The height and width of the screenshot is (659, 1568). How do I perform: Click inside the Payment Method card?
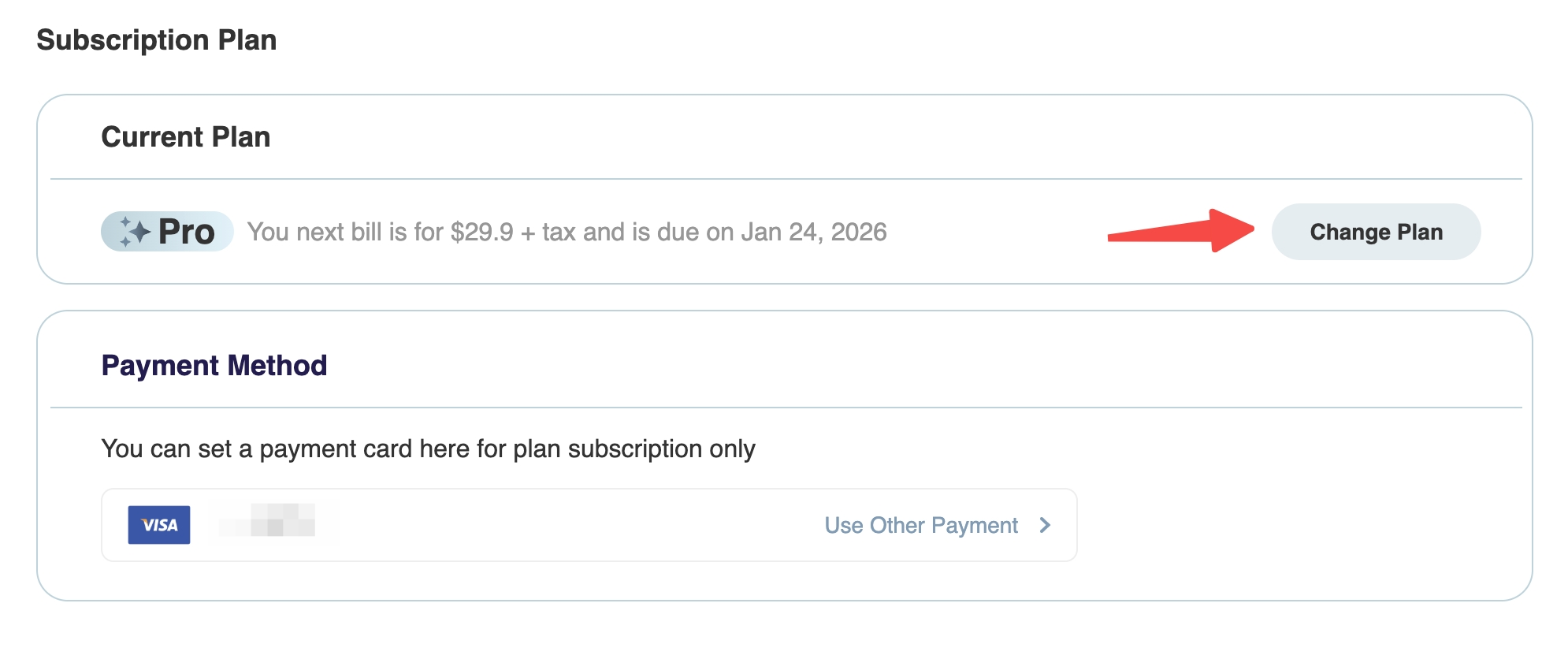click(785, 456)
